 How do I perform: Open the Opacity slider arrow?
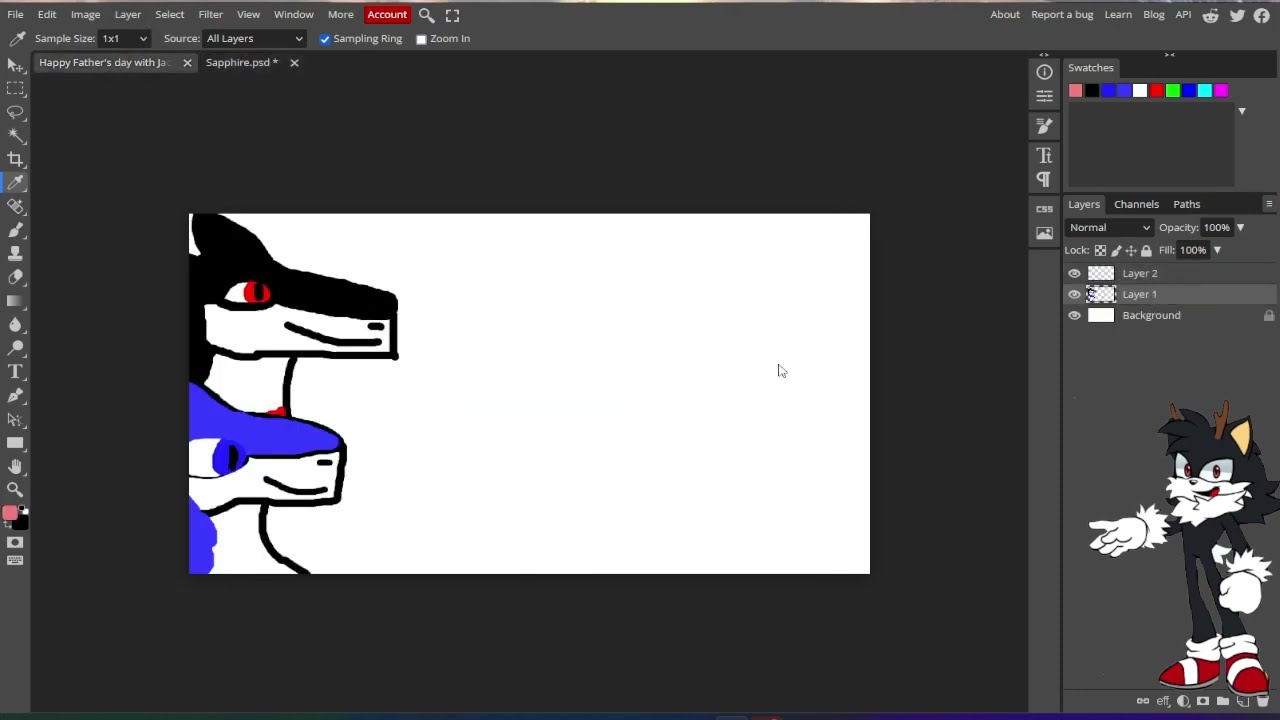(1240, 228)
